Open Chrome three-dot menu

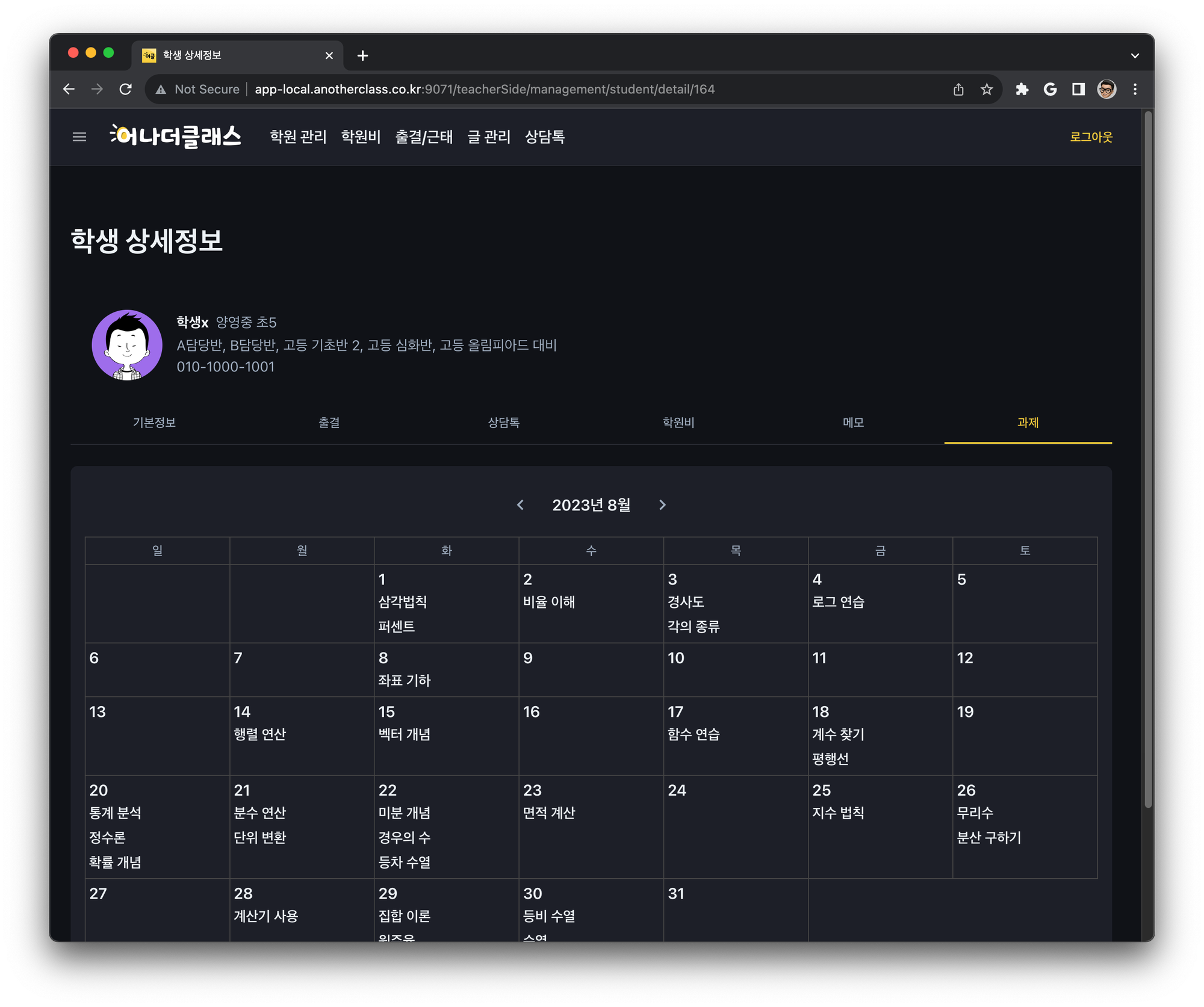[x=1135, y=89]
